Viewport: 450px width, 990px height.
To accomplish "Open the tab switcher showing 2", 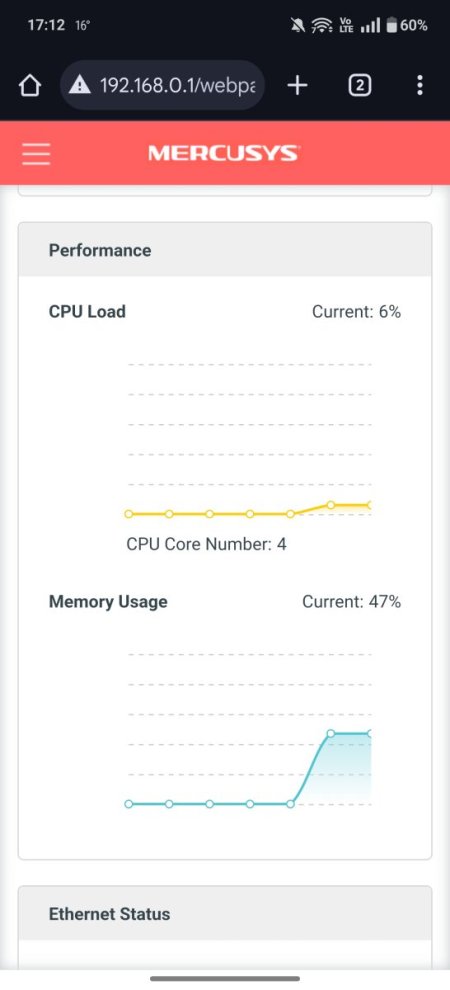I will click(x=360, y=85).
